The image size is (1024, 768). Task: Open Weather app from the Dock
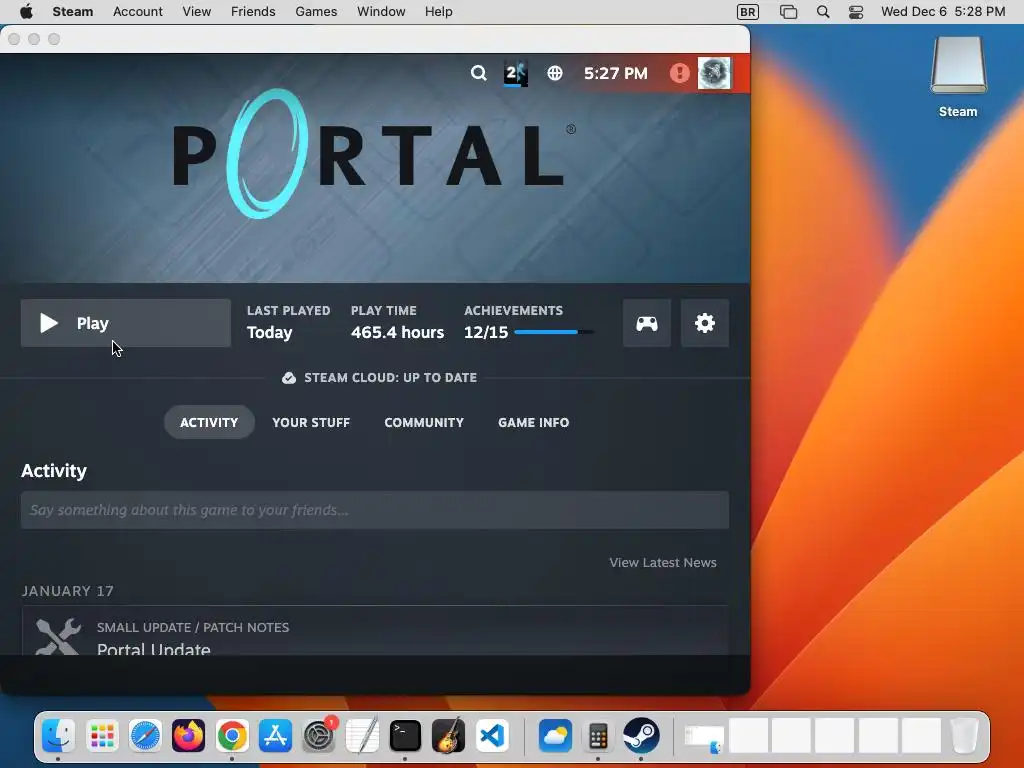point(555,736)
